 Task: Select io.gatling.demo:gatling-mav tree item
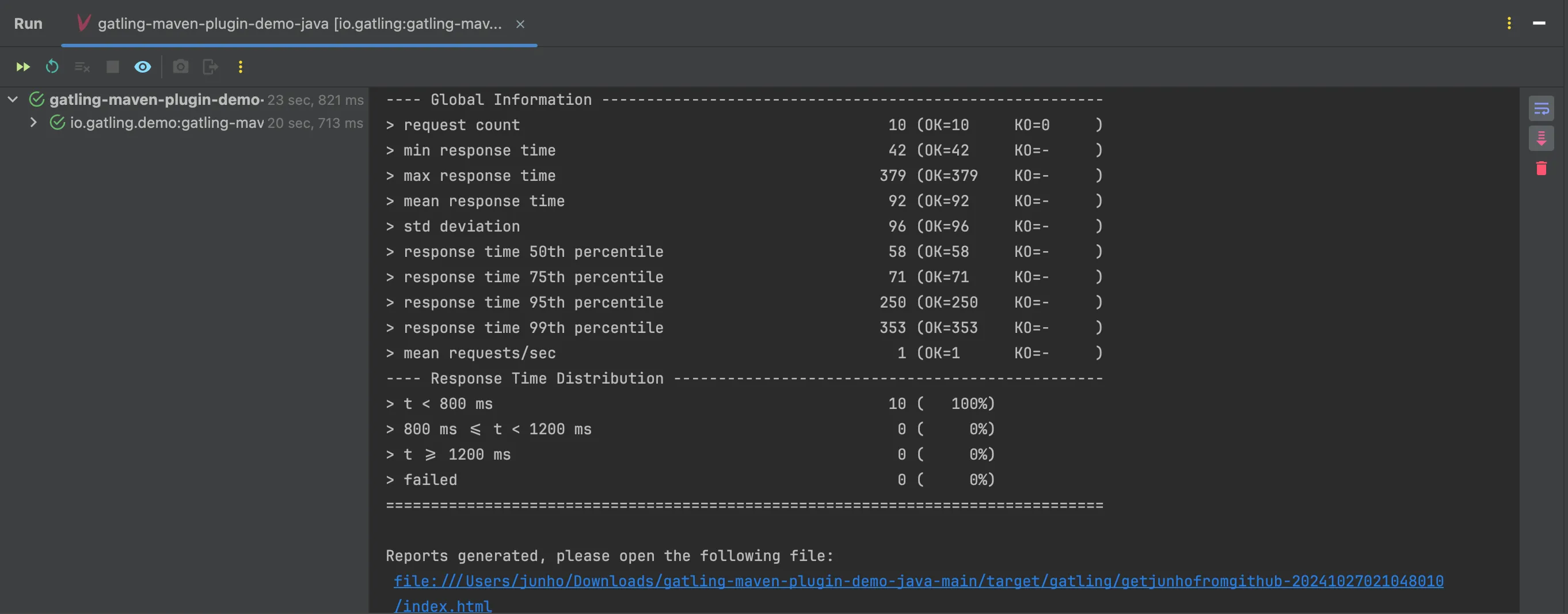(166, 123)
